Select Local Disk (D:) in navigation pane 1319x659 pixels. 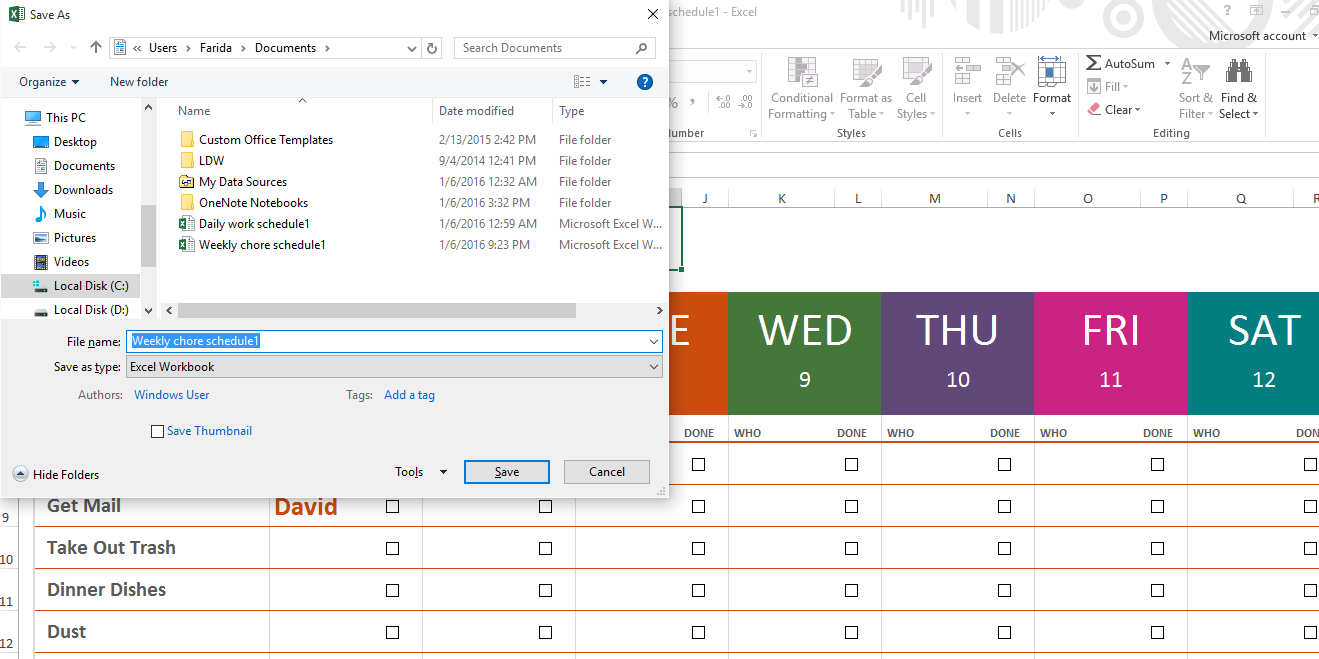[x=91, y=310]
